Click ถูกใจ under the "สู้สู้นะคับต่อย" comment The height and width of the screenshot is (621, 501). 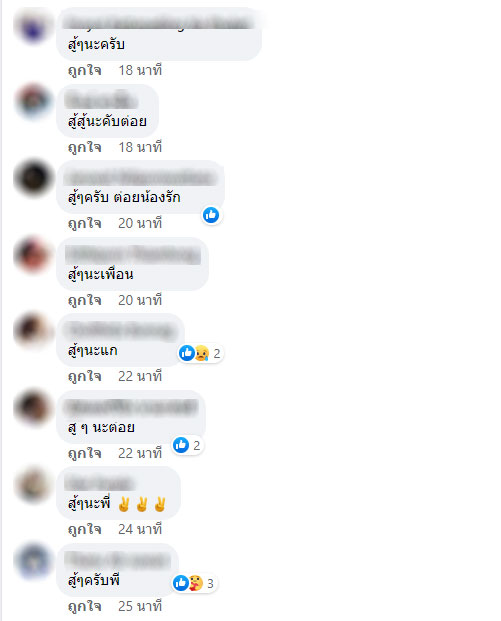click(x=84, y=147)
